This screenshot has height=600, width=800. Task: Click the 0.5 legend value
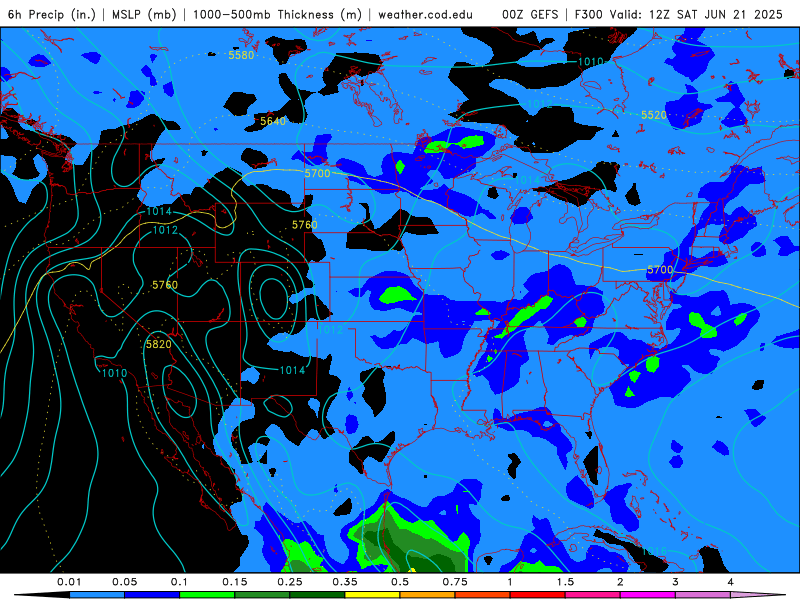click(400, 582)
